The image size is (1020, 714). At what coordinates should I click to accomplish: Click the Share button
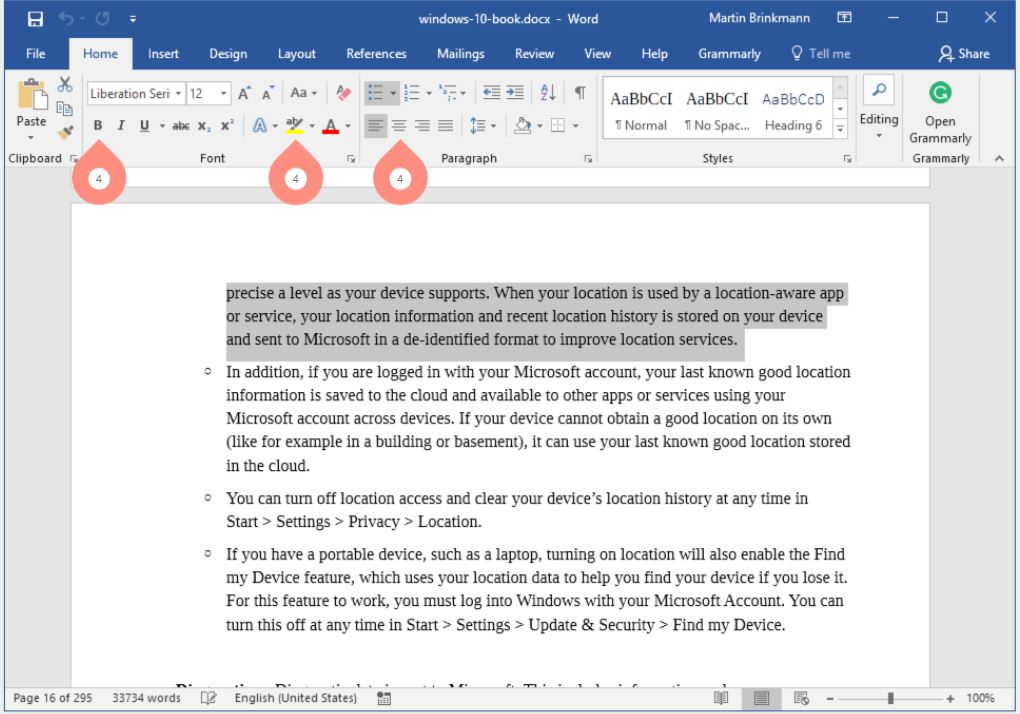[963, 54]
